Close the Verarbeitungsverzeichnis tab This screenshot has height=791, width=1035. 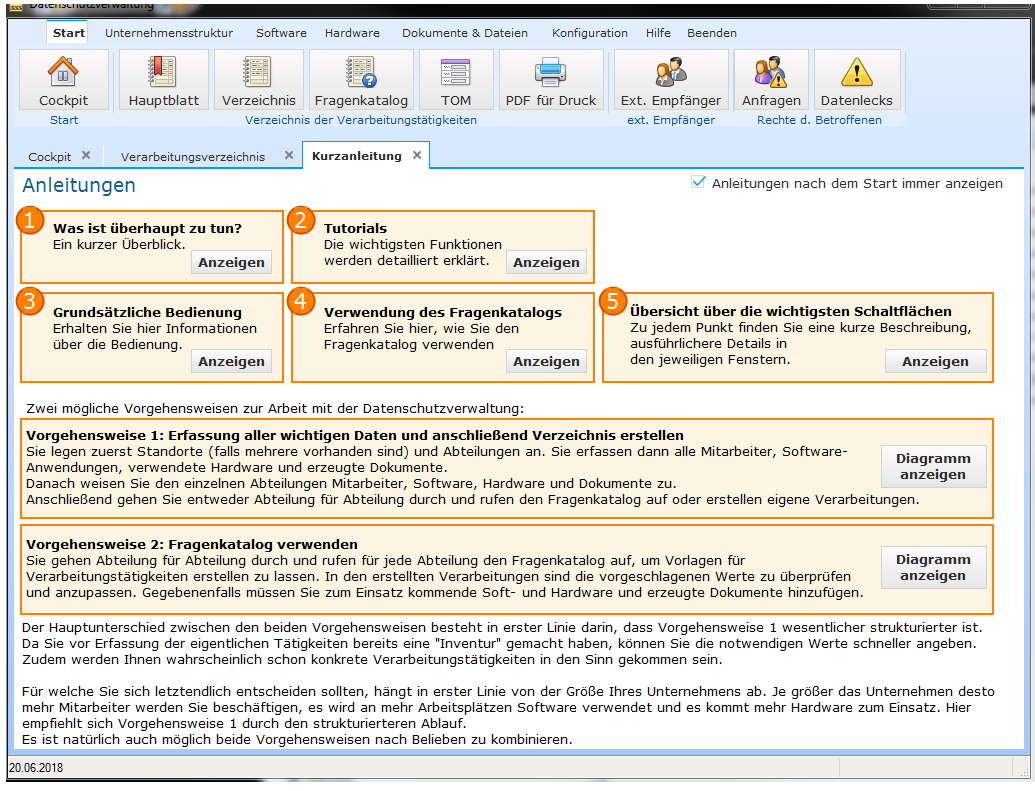click(x=288, y=155)
